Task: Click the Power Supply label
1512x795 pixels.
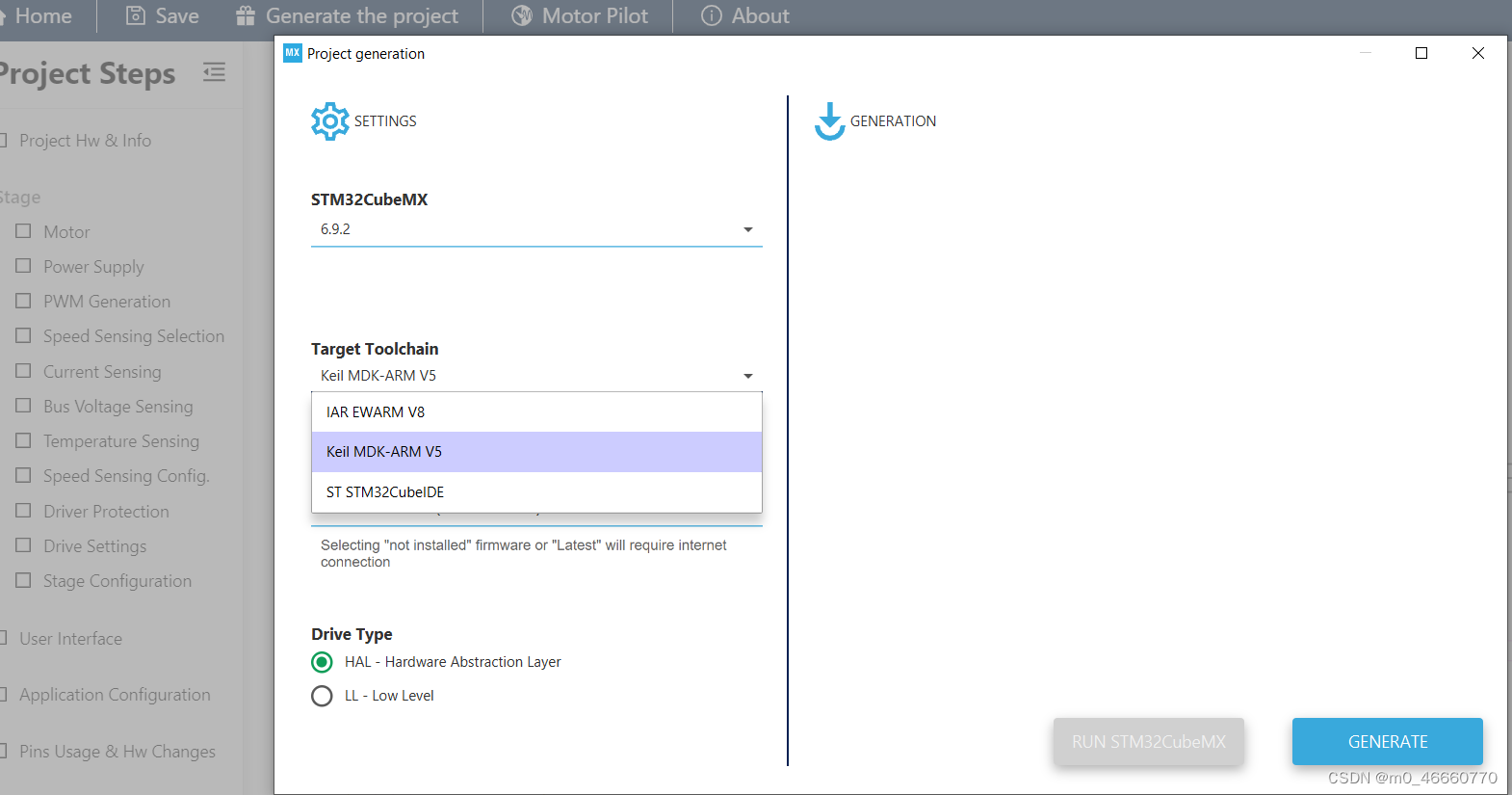Action: (x=93, y=267)
